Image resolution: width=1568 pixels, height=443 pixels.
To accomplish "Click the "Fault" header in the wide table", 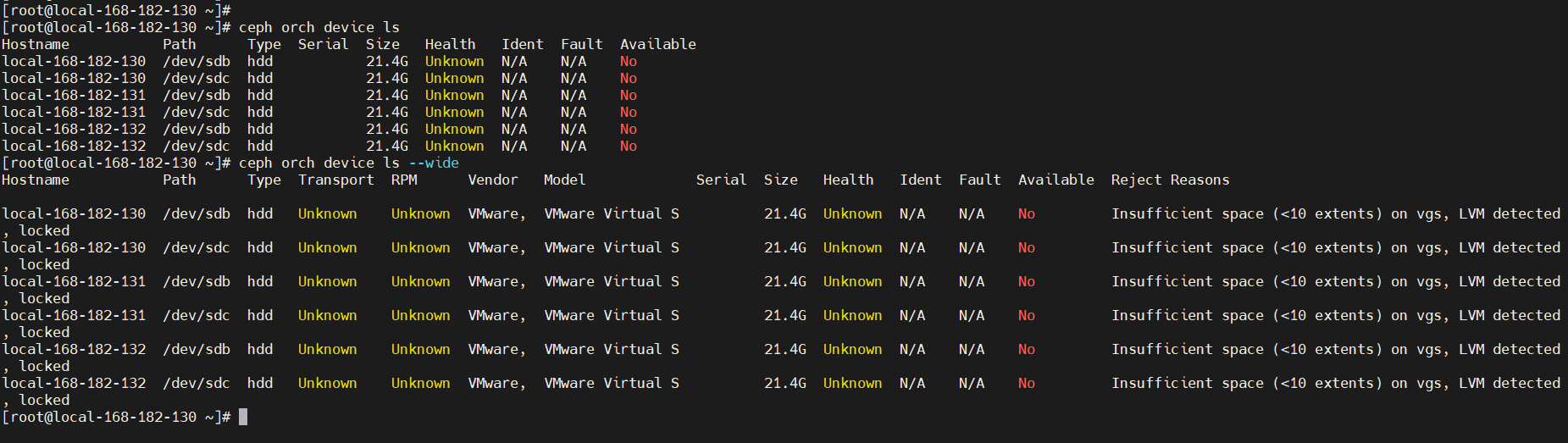I will point(979,180).
